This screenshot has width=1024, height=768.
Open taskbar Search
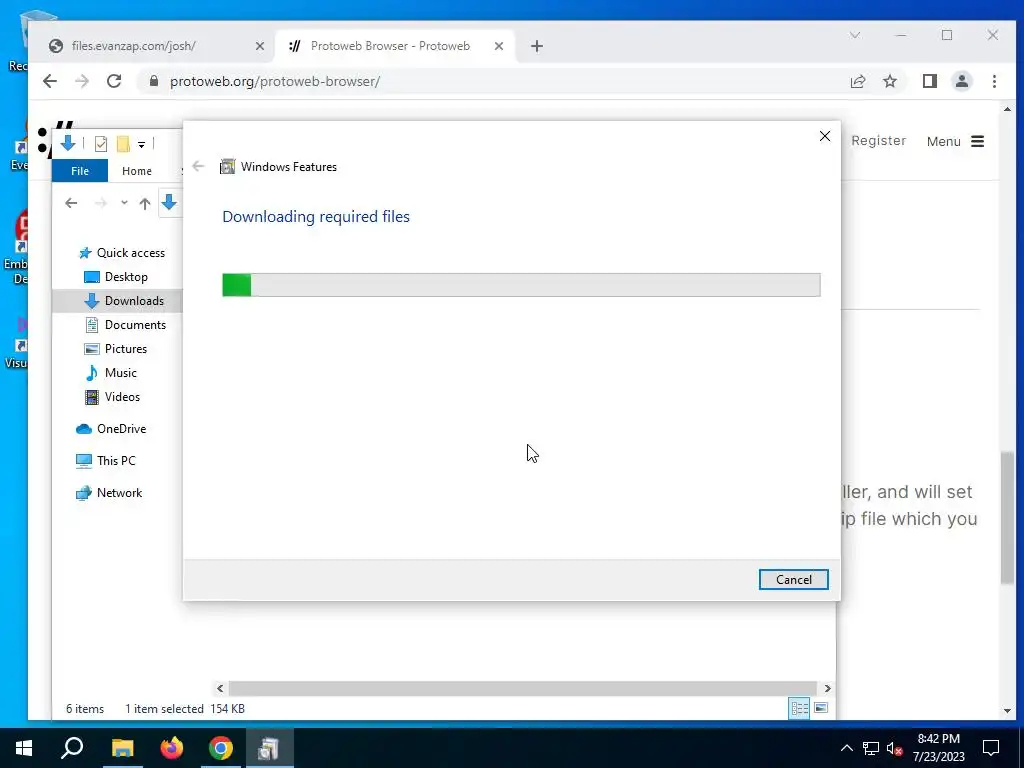point(72,748)
